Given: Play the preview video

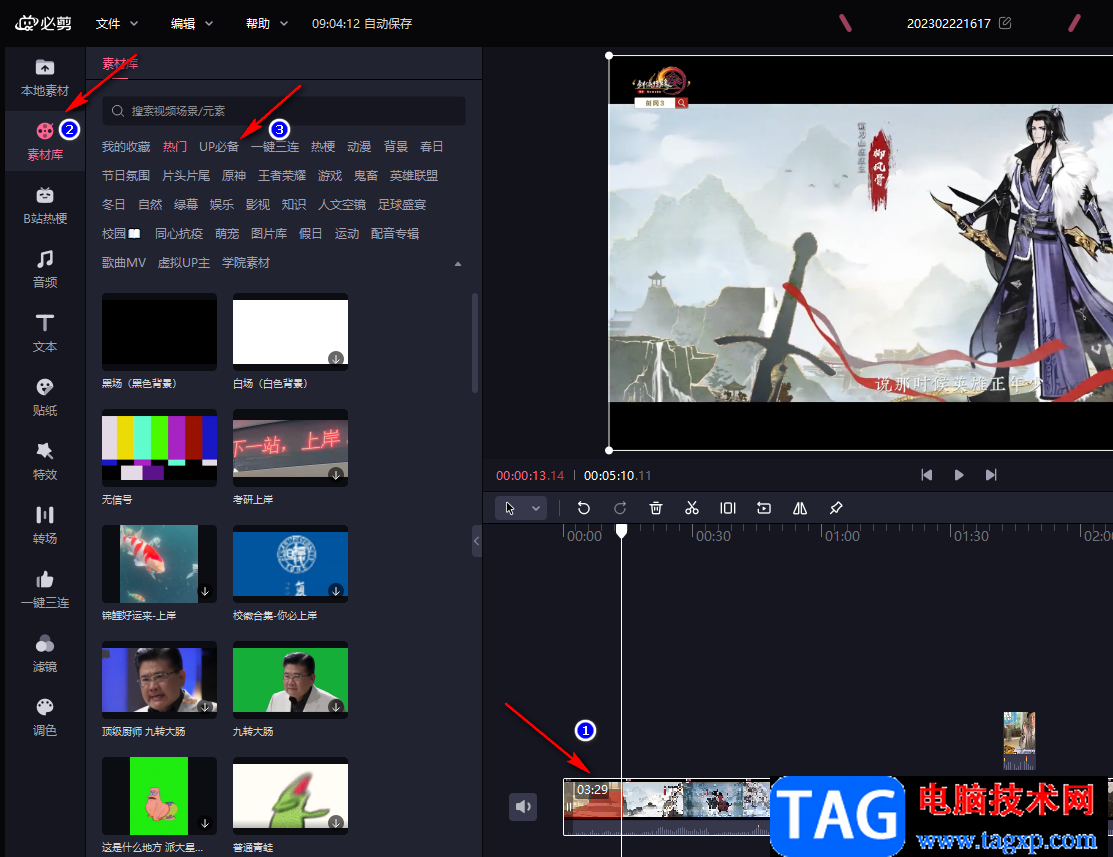Looking at the screenshot, I should (x=959, y=475).
